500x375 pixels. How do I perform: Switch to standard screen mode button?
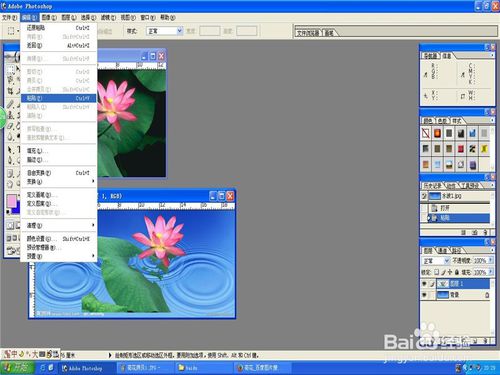9,238
